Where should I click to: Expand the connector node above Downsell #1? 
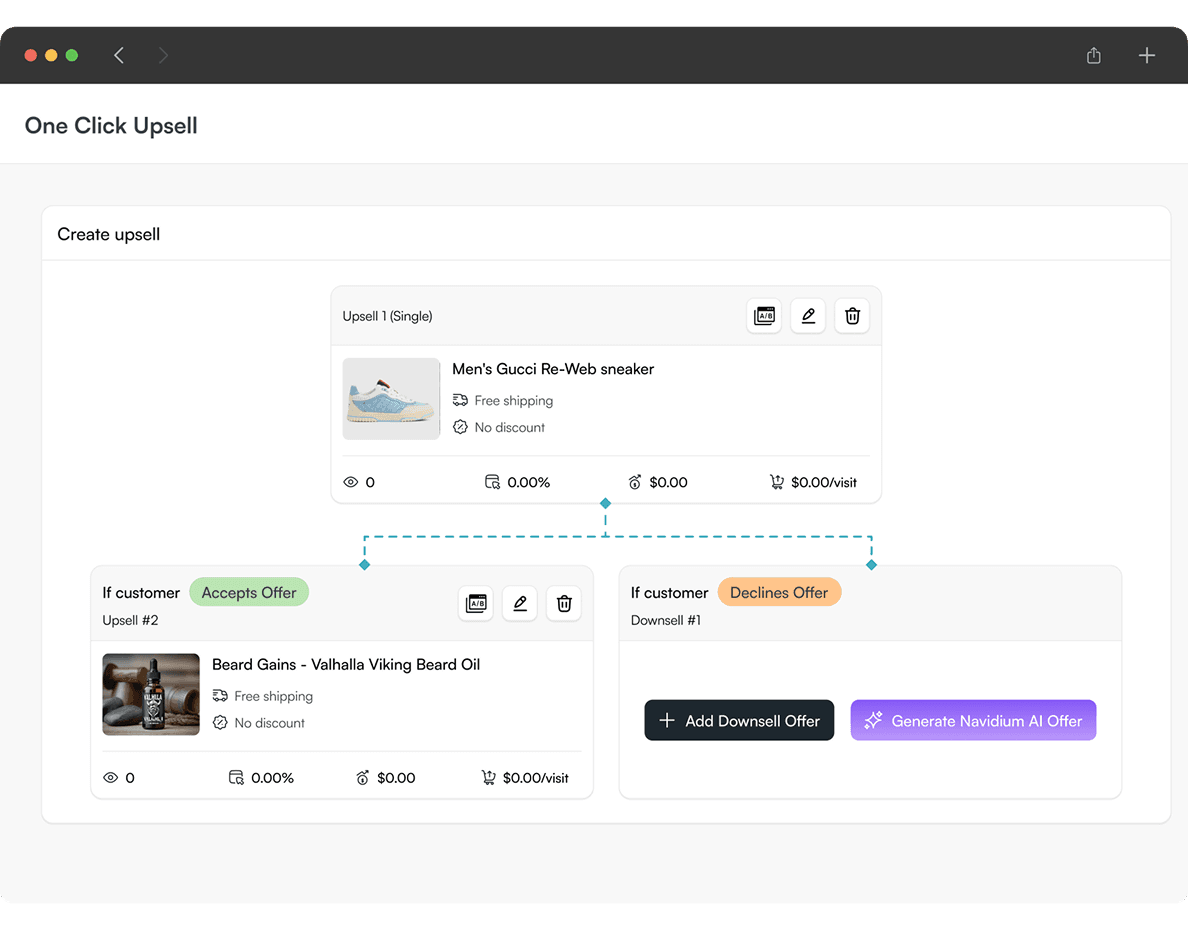[x=871, y=564]
